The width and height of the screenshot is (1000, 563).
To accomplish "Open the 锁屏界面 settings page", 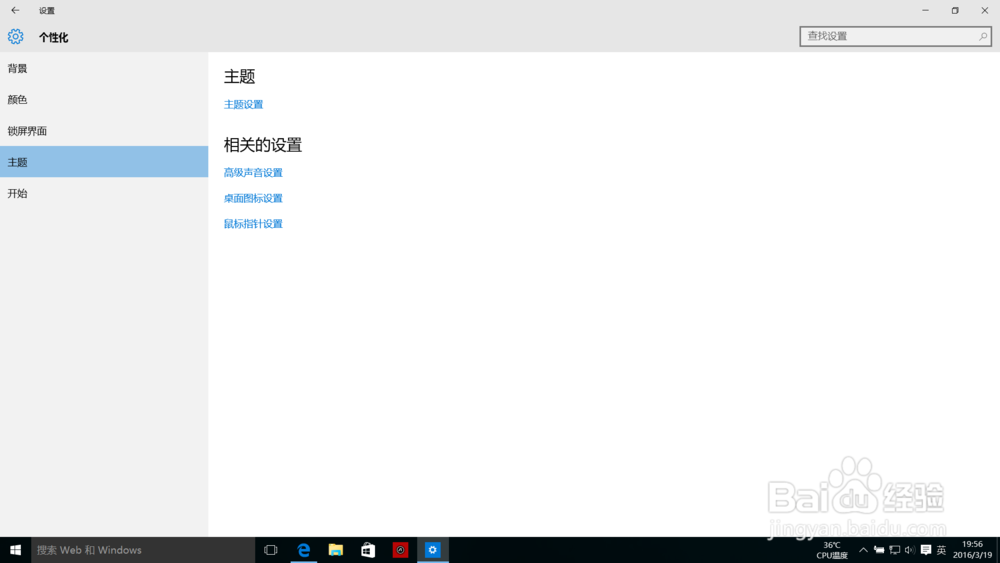I will pos(104,131).
